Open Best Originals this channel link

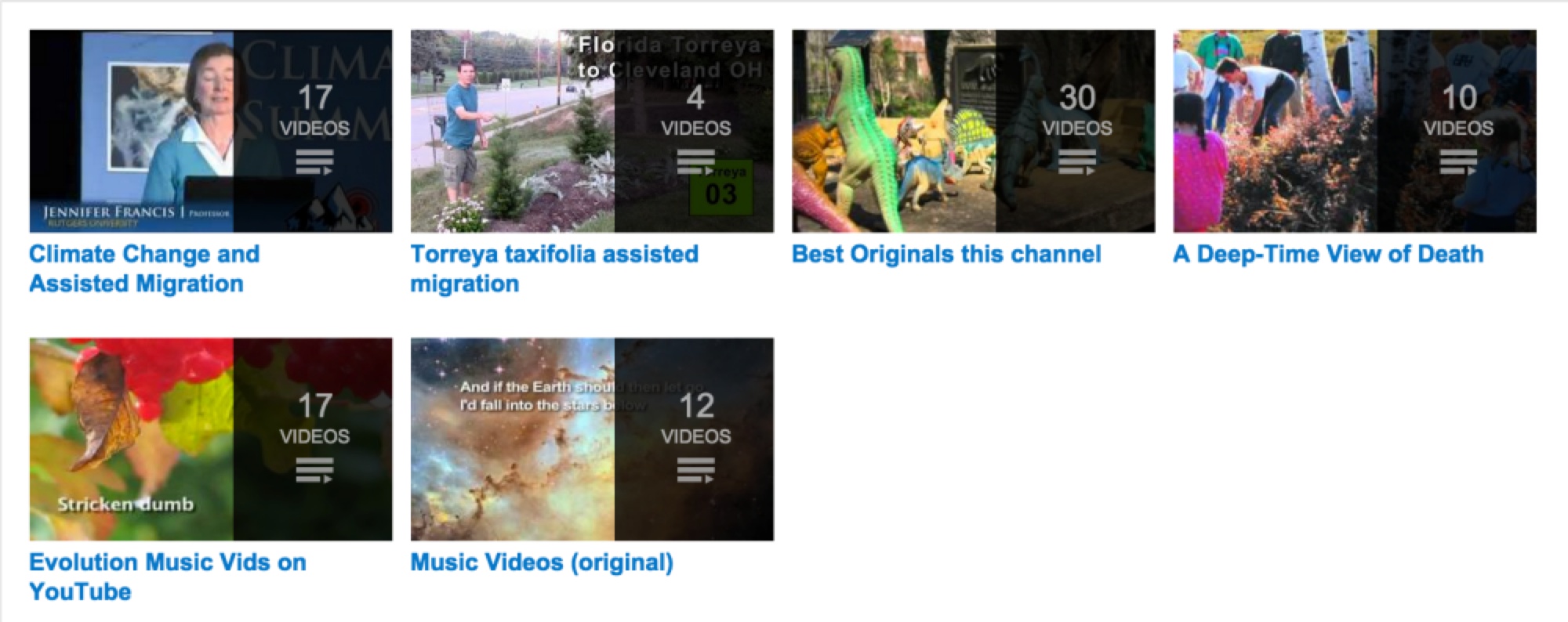point(946,255)
